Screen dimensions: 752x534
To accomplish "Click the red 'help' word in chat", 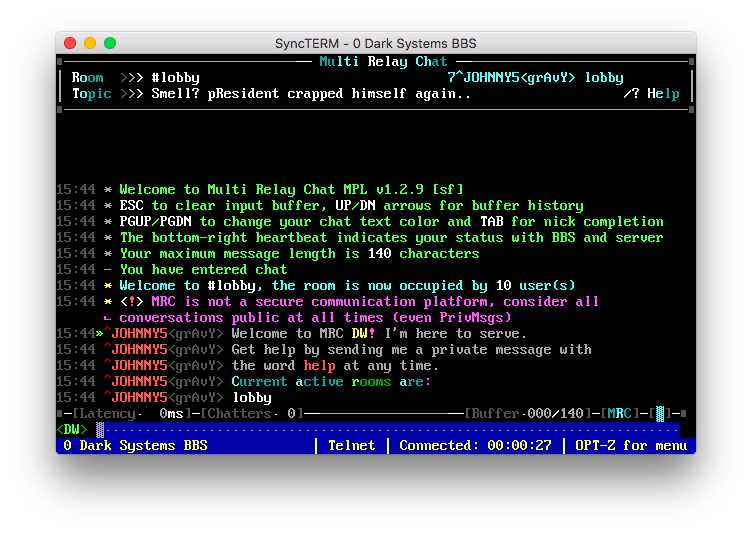I will tap(319, 366).
